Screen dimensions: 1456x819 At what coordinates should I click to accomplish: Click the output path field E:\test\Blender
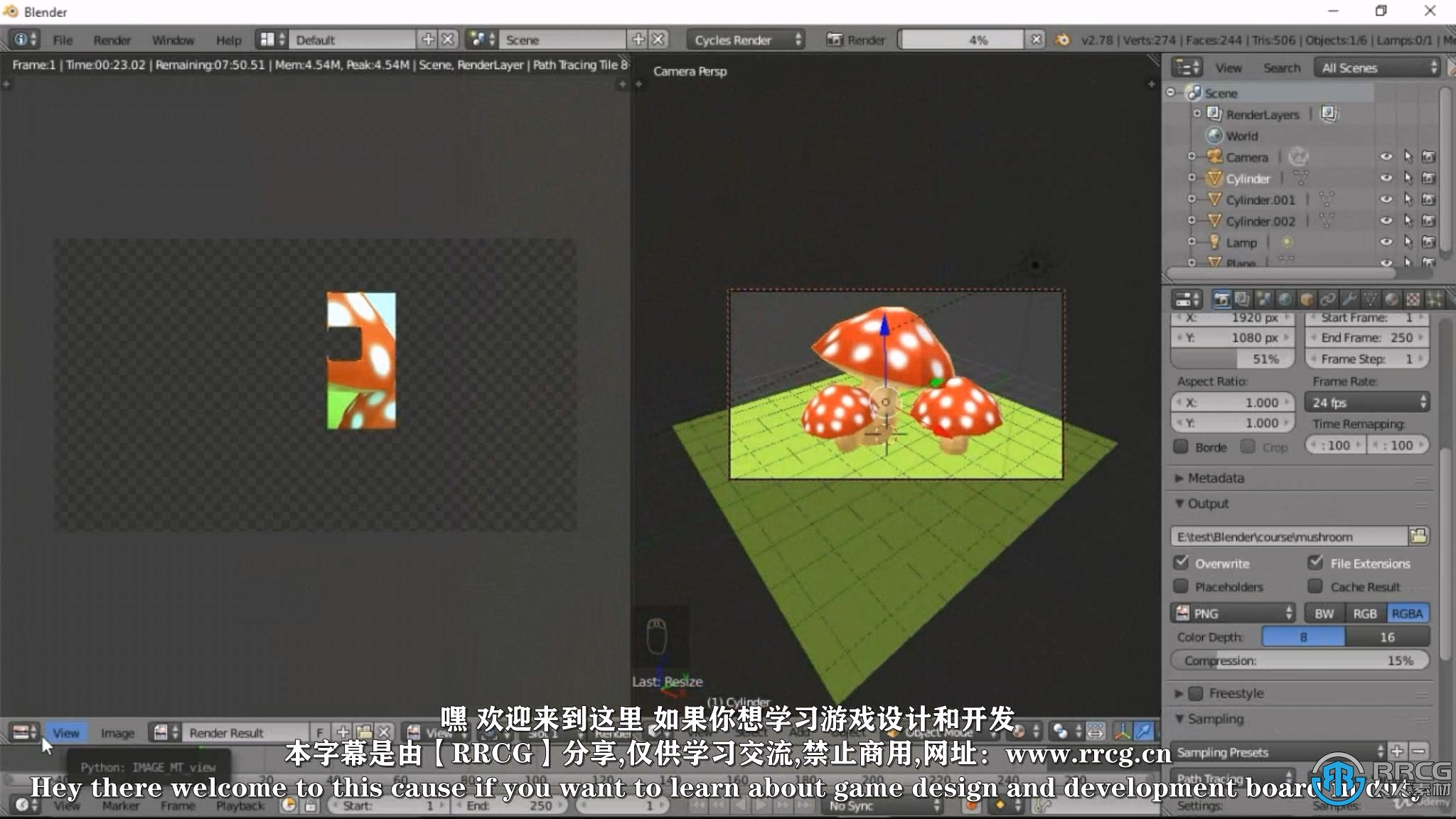[x=1288, y=536]
